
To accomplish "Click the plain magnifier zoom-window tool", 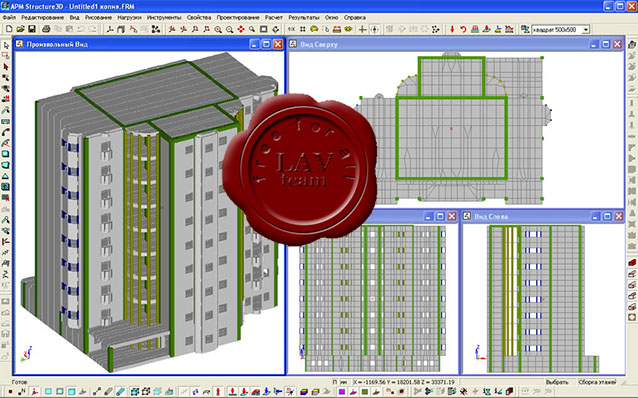I will (252, 29).
